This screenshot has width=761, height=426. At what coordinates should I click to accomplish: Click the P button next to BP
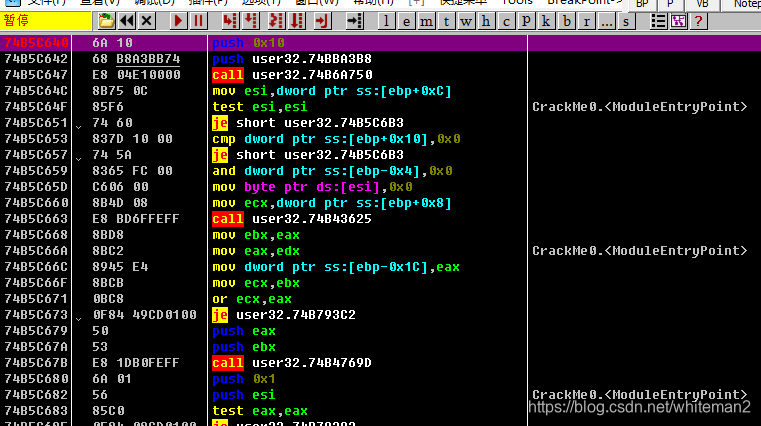[x=670, y=4]
